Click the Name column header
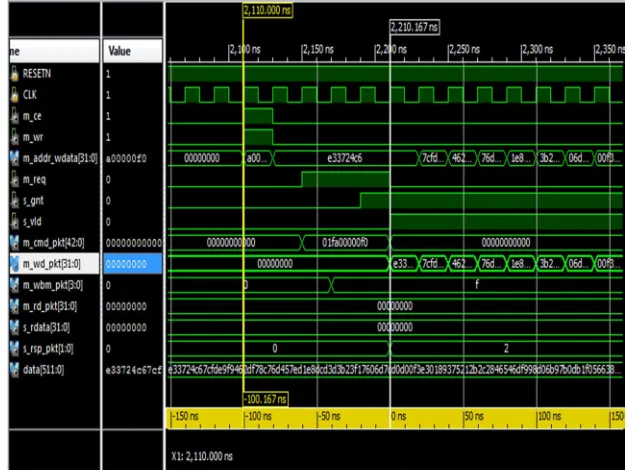Screen dimensions: 628x470 click(54, 51)
